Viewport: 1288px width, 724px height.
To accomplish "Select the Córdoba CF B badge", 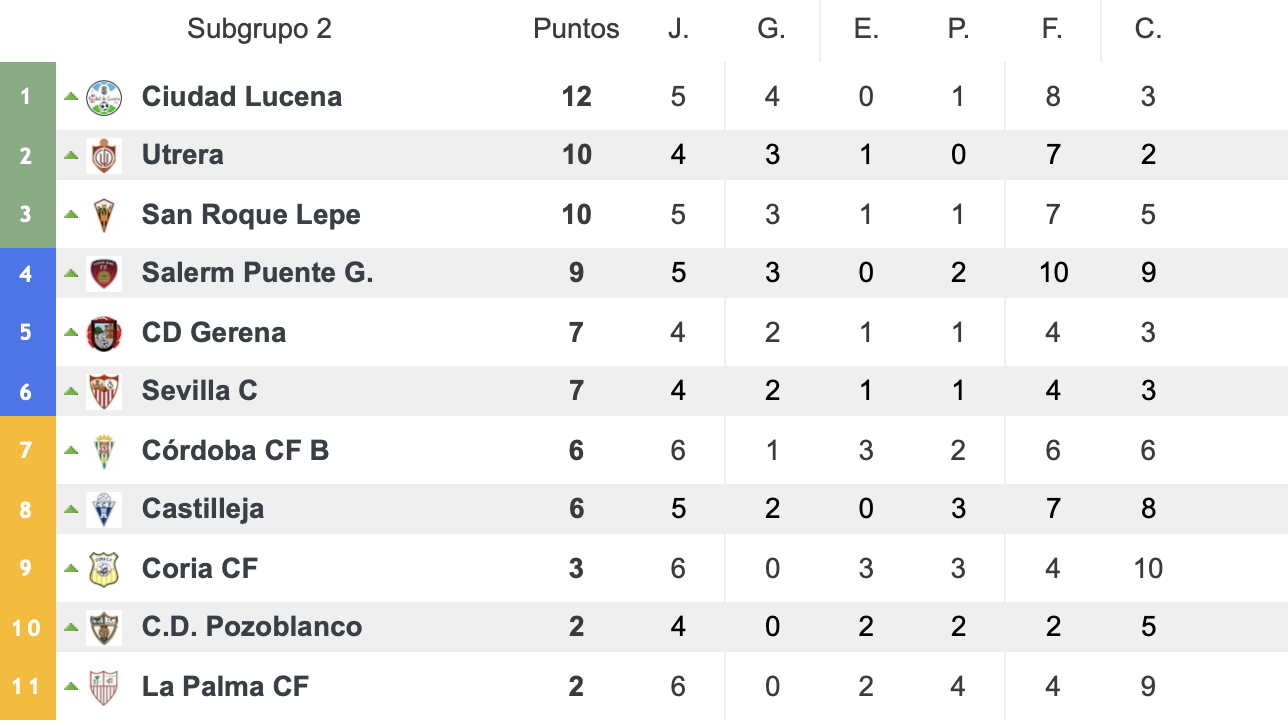I will 104,451.
